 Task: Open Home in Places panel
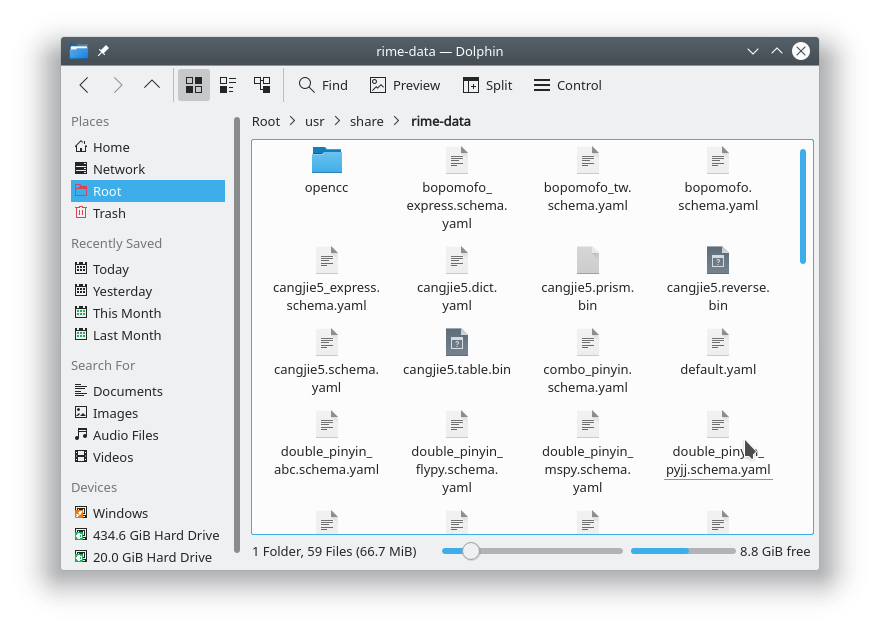coord(148,147)
